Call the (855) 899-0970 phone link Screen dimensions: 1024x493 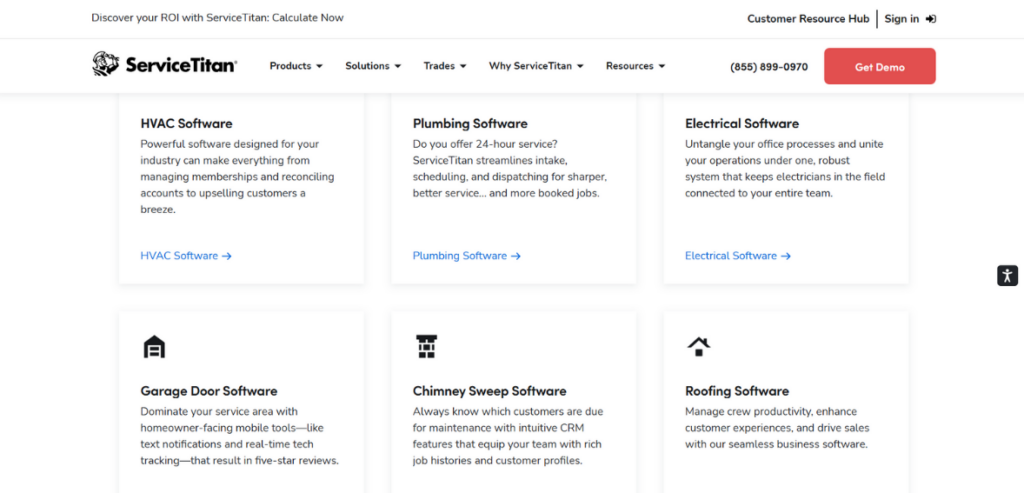tap(769, 67)
